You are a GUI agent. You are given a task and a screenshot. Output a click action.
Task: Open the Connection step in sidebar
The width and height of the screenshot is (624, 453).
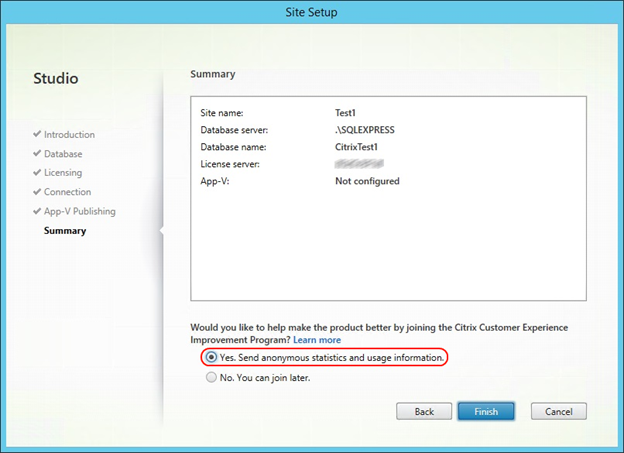point(67,192)
